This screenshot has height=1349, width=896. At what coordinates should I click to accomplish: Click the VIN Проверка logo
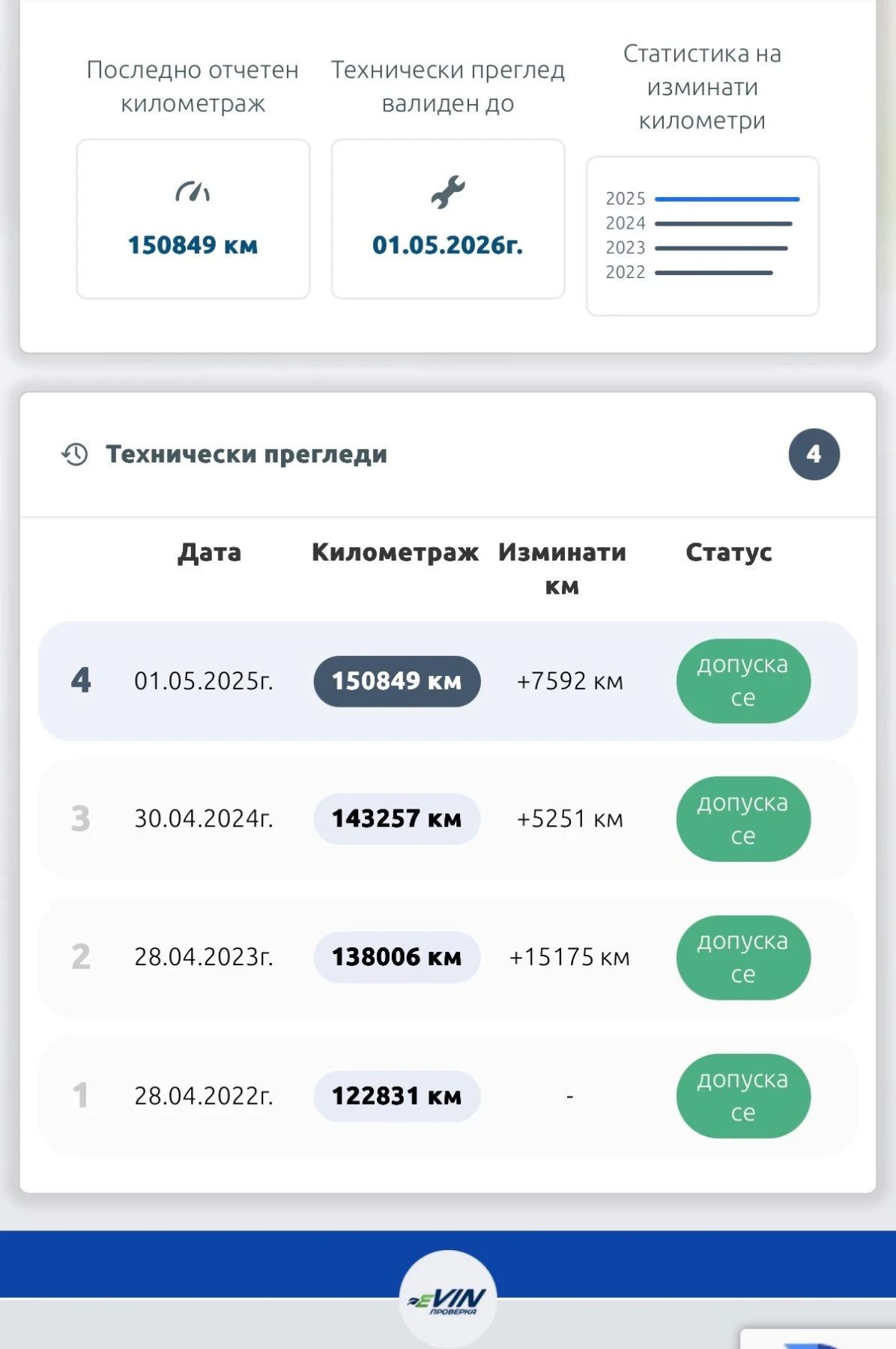[448, 1299]
